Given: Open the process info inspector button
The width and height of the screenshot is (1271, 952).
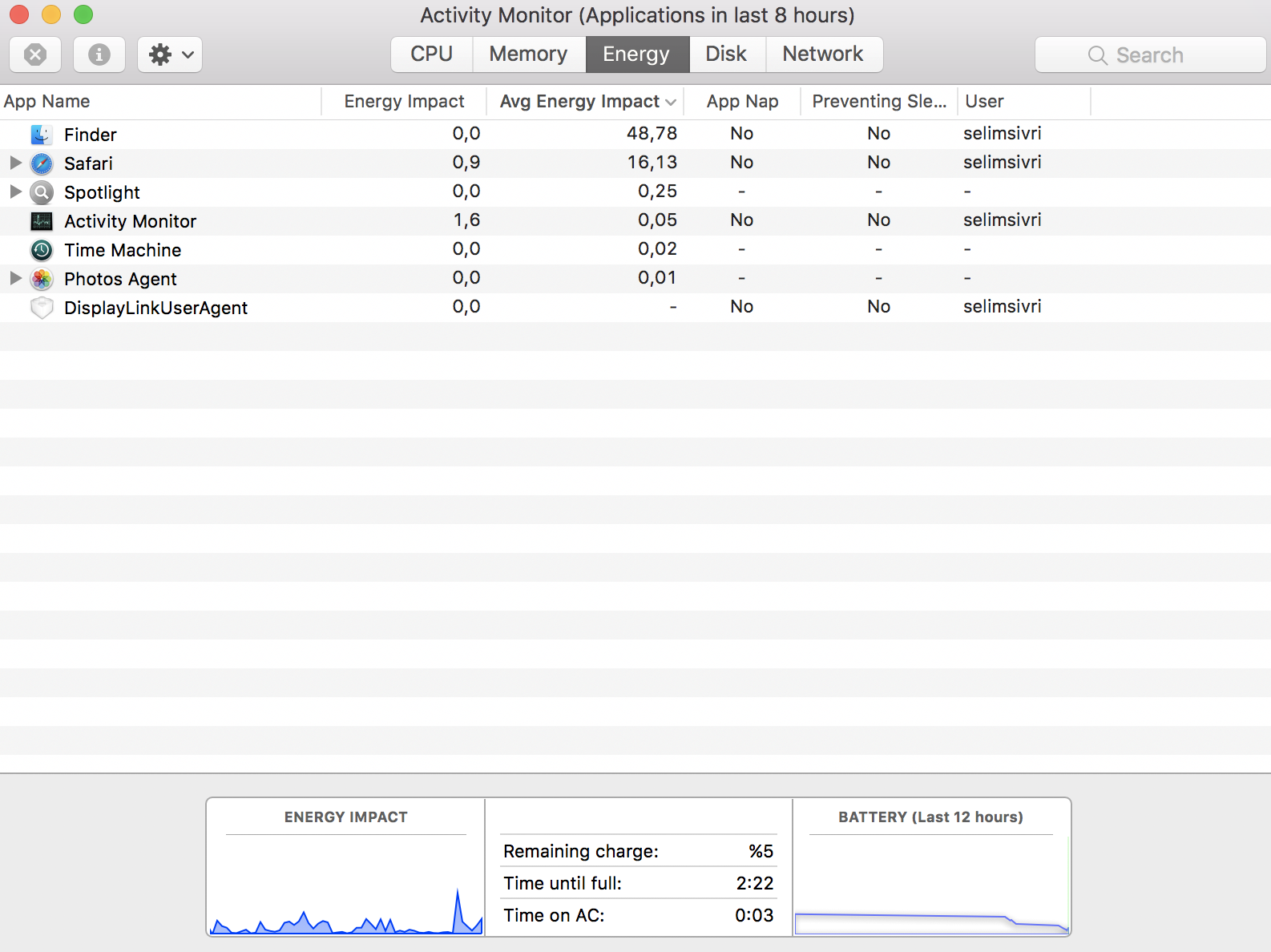Looking at the screenshot, I should tap(99, 54).
